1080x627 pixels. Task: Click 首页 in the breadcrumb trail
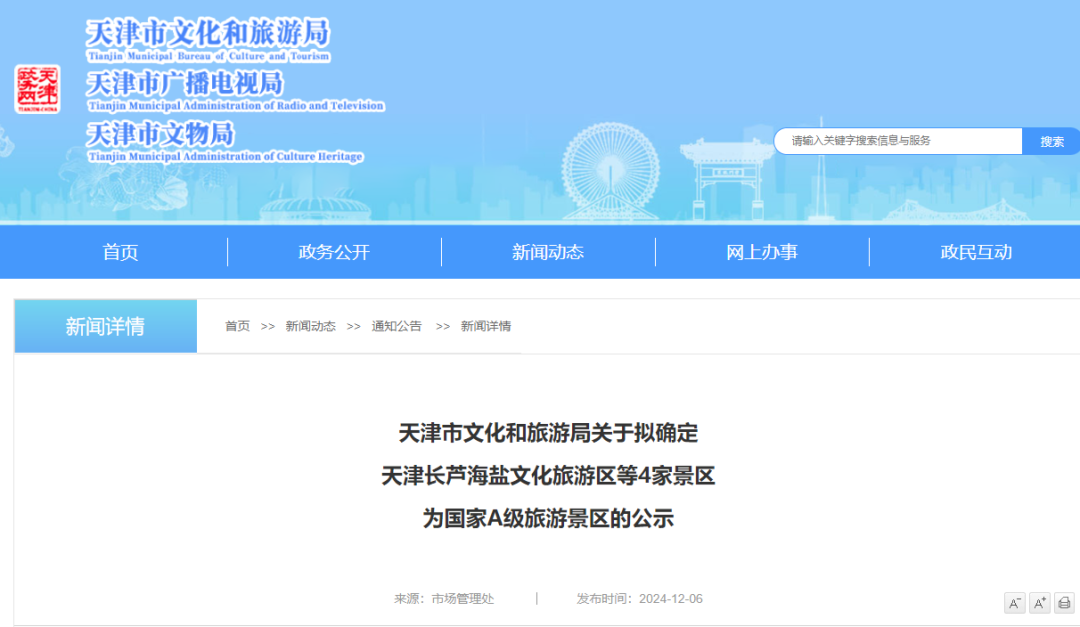point(237,326)
